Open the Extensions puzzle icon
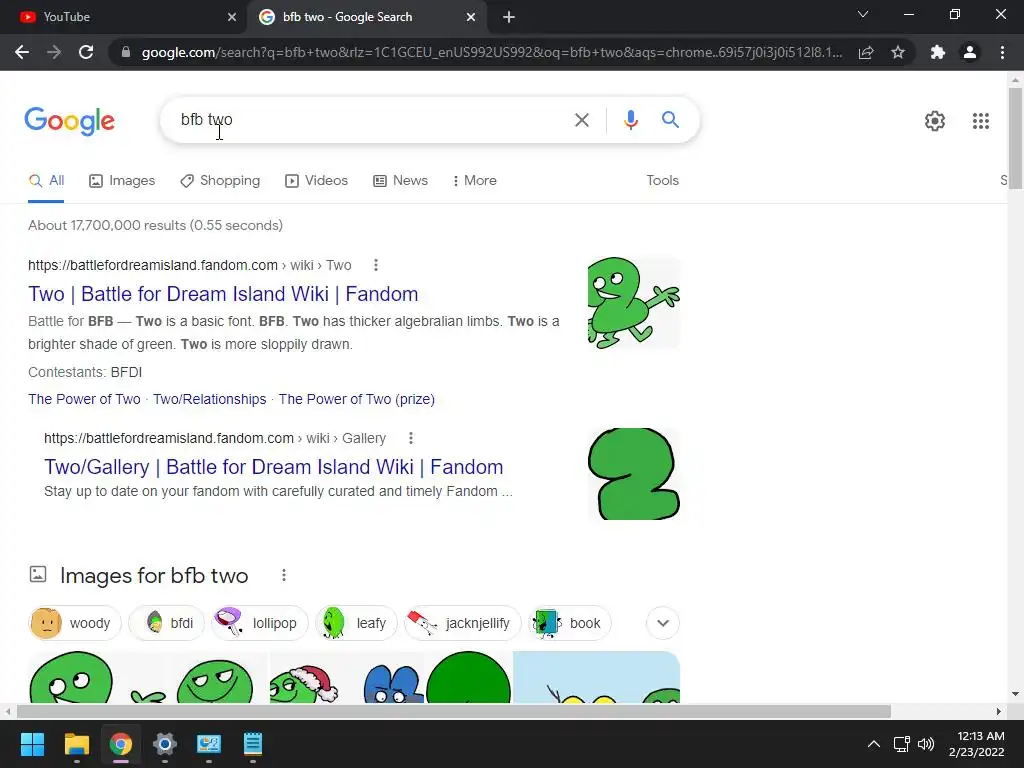This screenshot has width=1024, height=768. pos(938,52)
